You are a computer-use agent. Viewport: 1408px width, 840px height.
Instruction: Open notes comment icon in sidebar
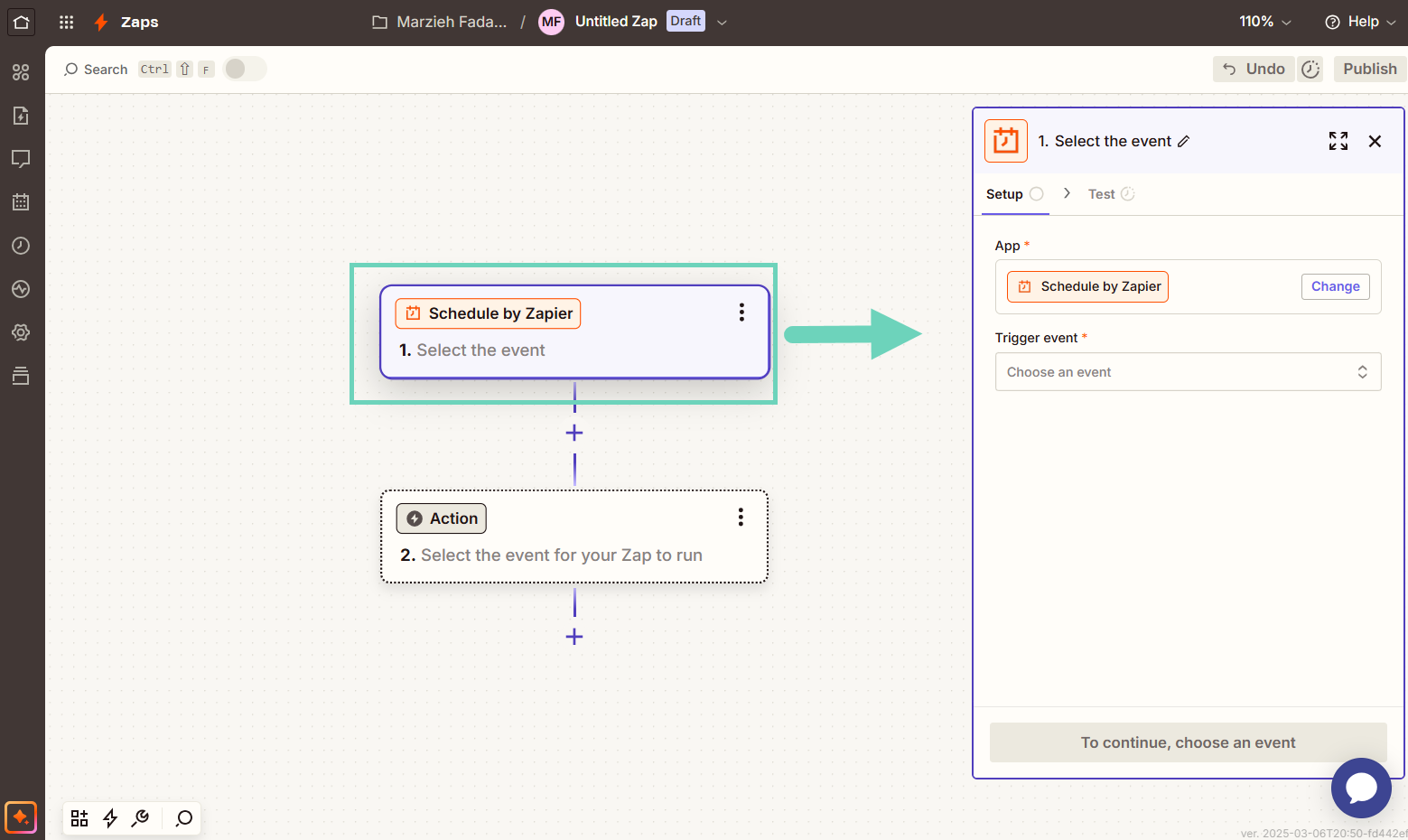tap(21, 159)
